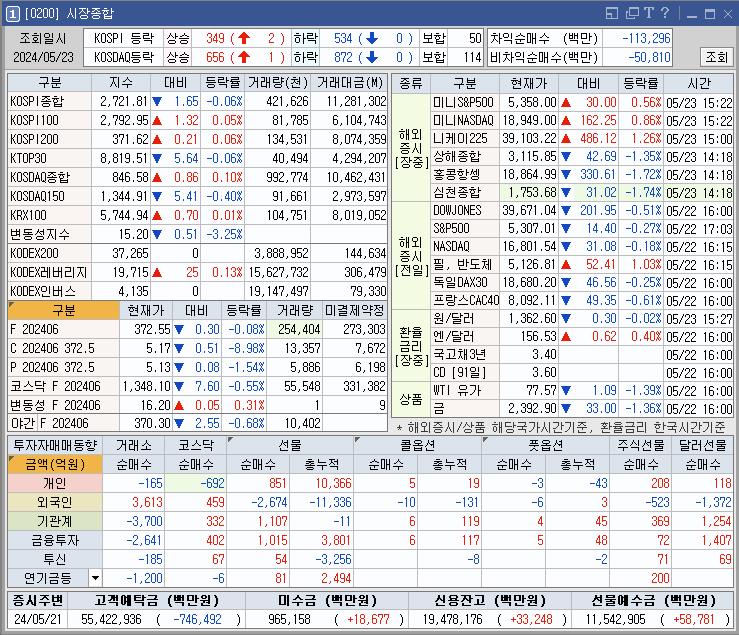739x635 pixels.
Task: Select the 원/달러 exchange rate label
Action: pos(465,318)
